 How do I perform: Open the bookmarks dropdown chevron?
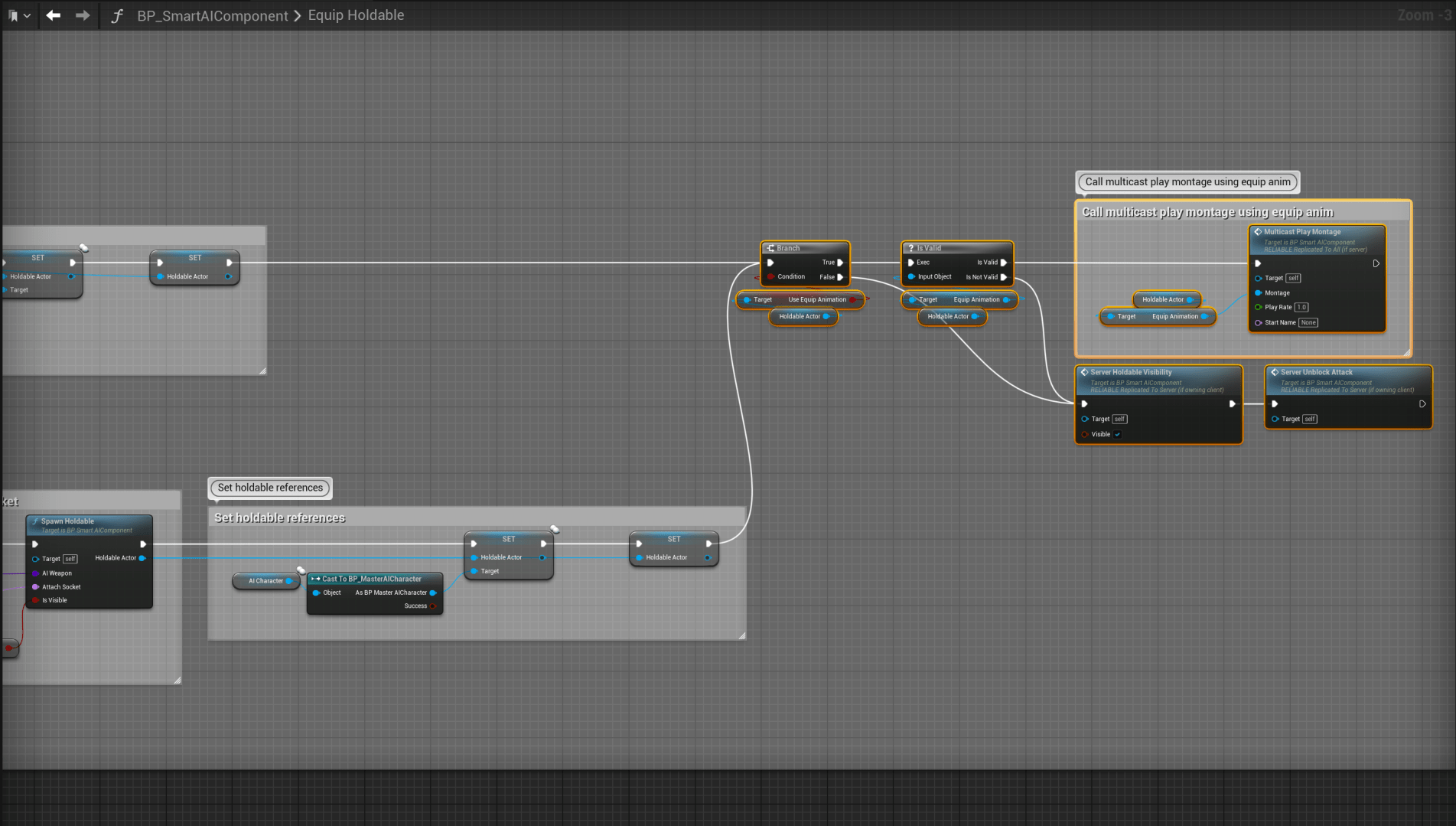tap(27, 15)
